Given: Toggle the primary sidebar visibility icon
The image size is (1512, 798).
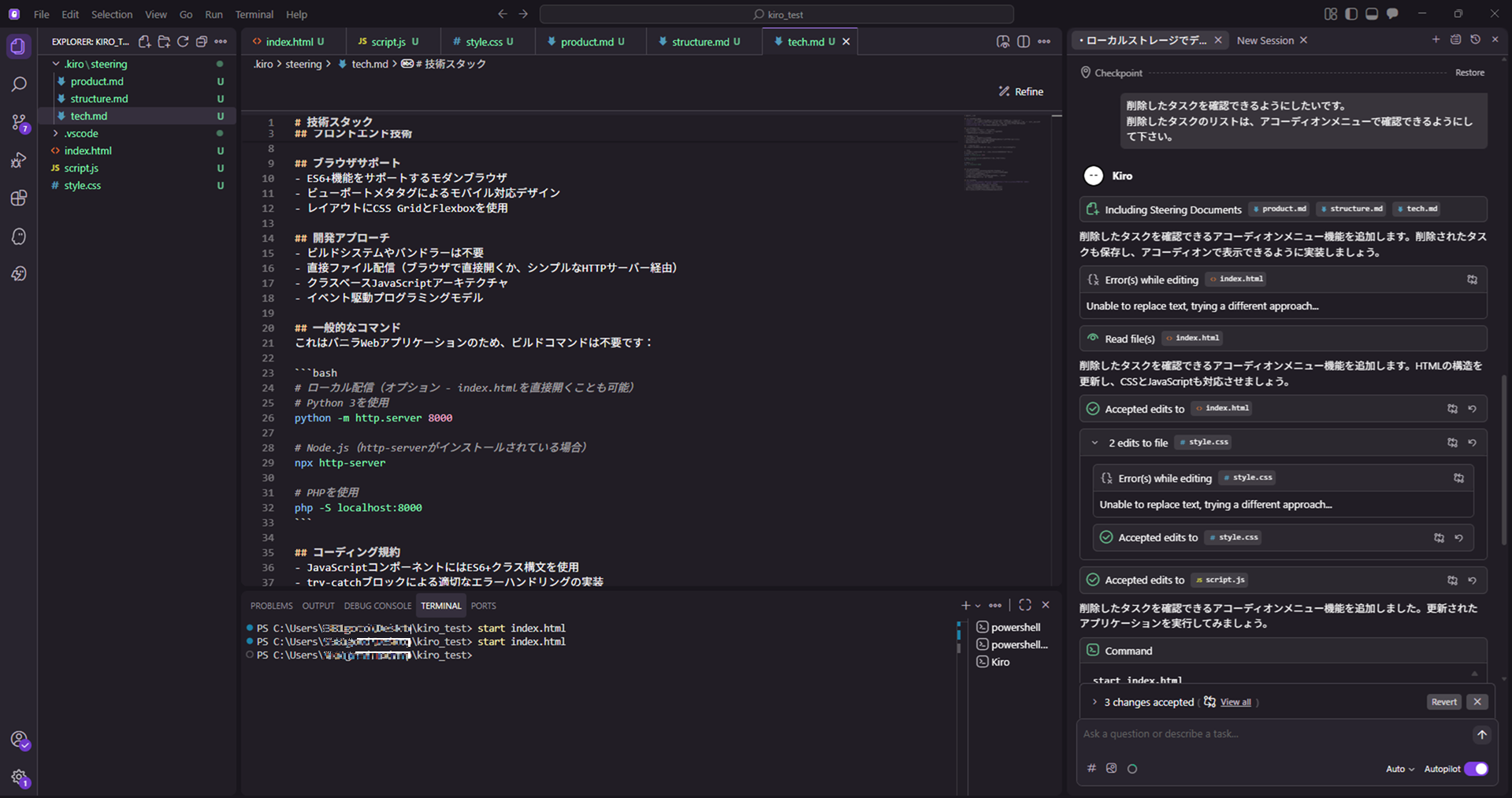Looking at the screenshot, I should 1350,13.
